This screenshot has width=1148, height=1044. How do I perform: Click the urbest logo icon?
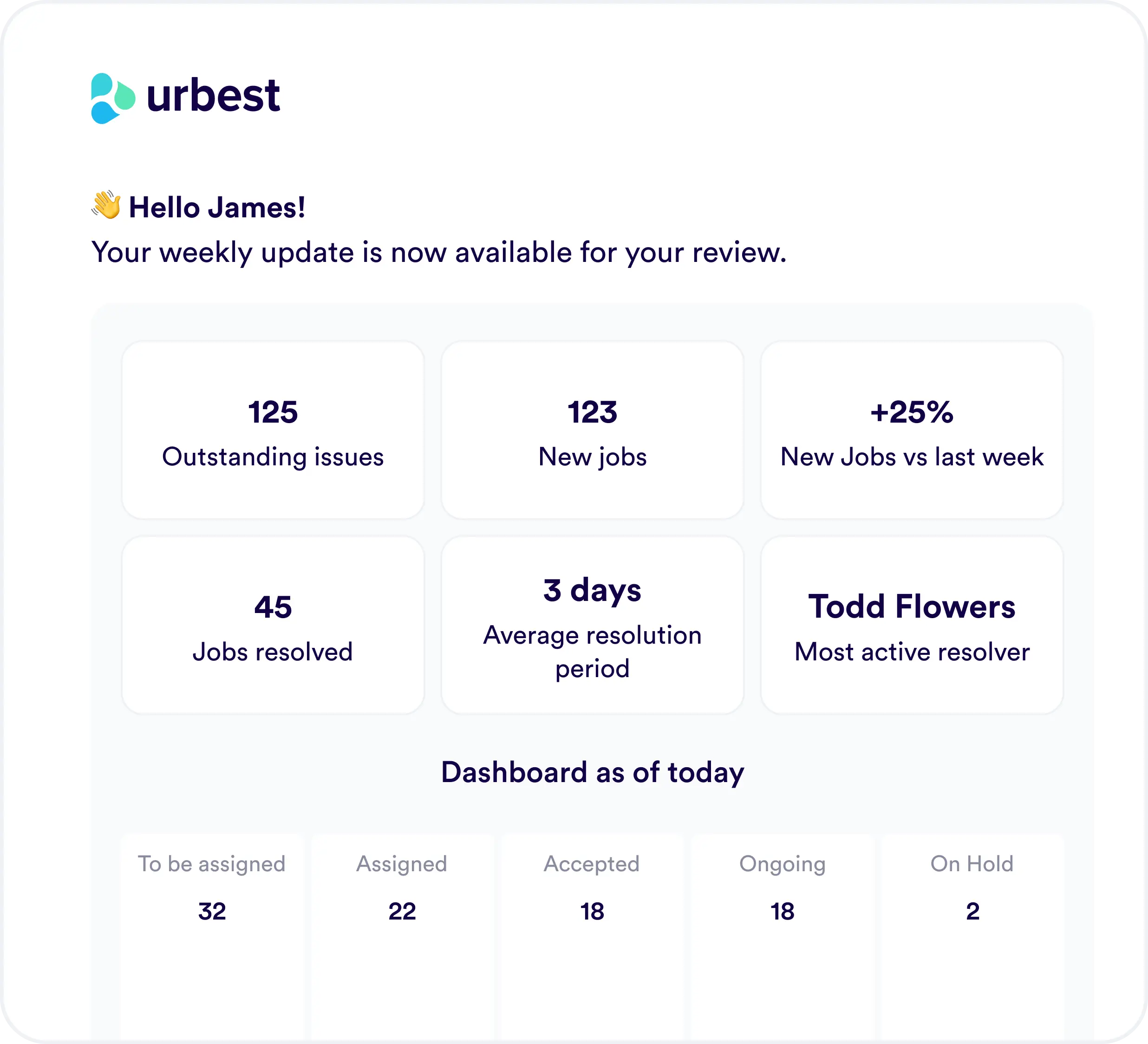[113, 98]
